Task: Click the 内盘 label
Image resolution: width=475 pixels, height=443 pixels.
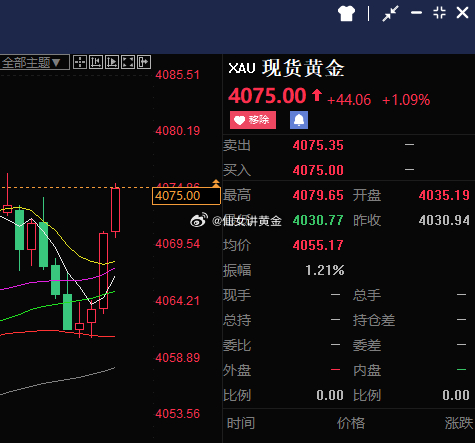Action: pos(367,370)
